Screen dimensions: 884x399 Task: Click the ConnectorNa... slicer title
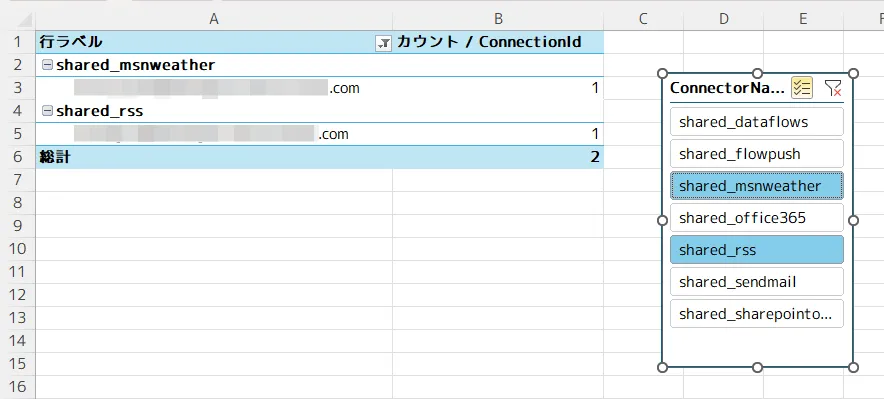(x=727, y=88)
